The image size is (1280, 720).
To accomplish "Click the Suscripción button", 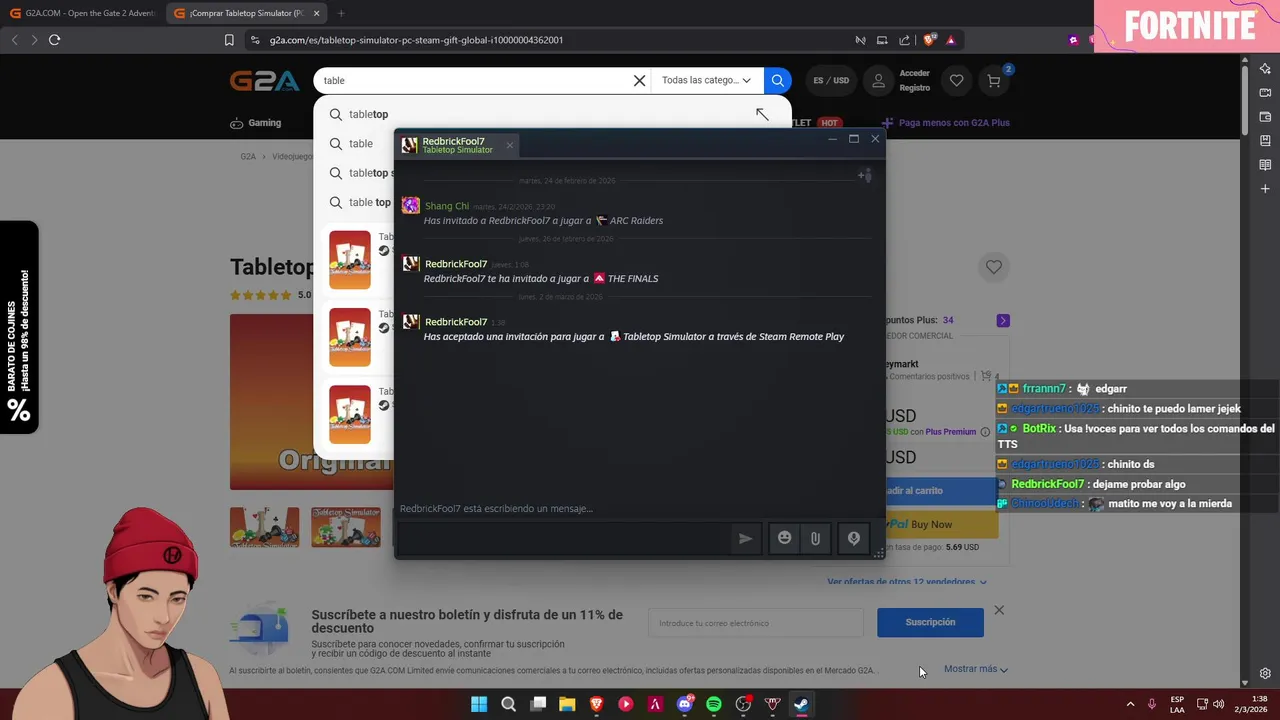I will point(930,622).
